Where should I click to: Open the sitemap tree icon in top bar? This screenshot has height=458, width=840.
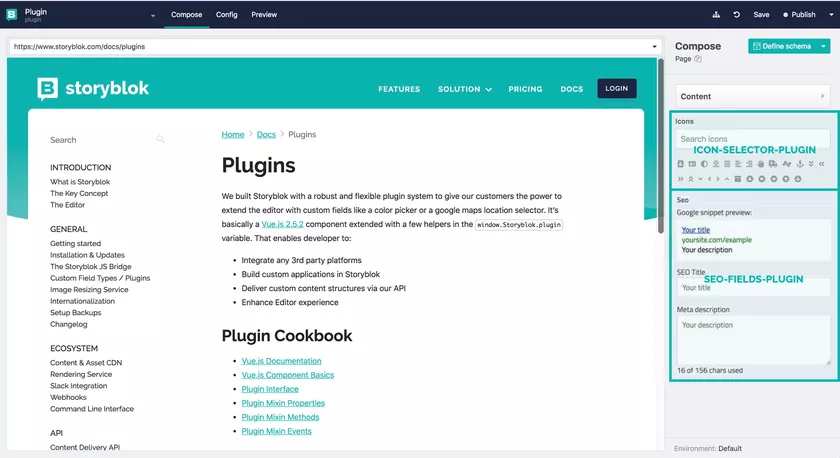pyautogui.click(x=716, y=14)
